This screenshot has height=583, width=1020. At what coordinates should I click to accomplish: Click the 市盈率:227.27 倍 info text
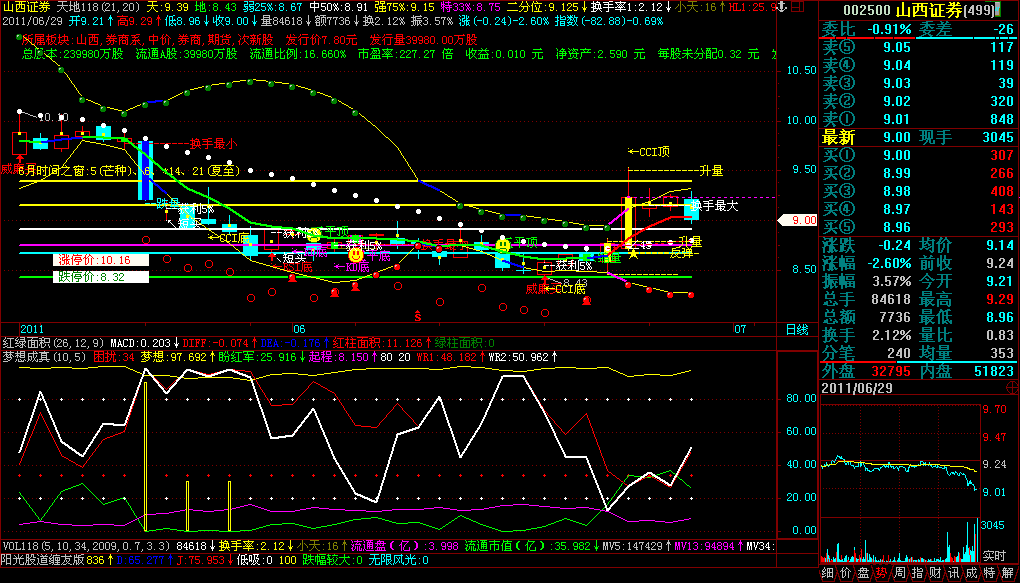[405, 54]
